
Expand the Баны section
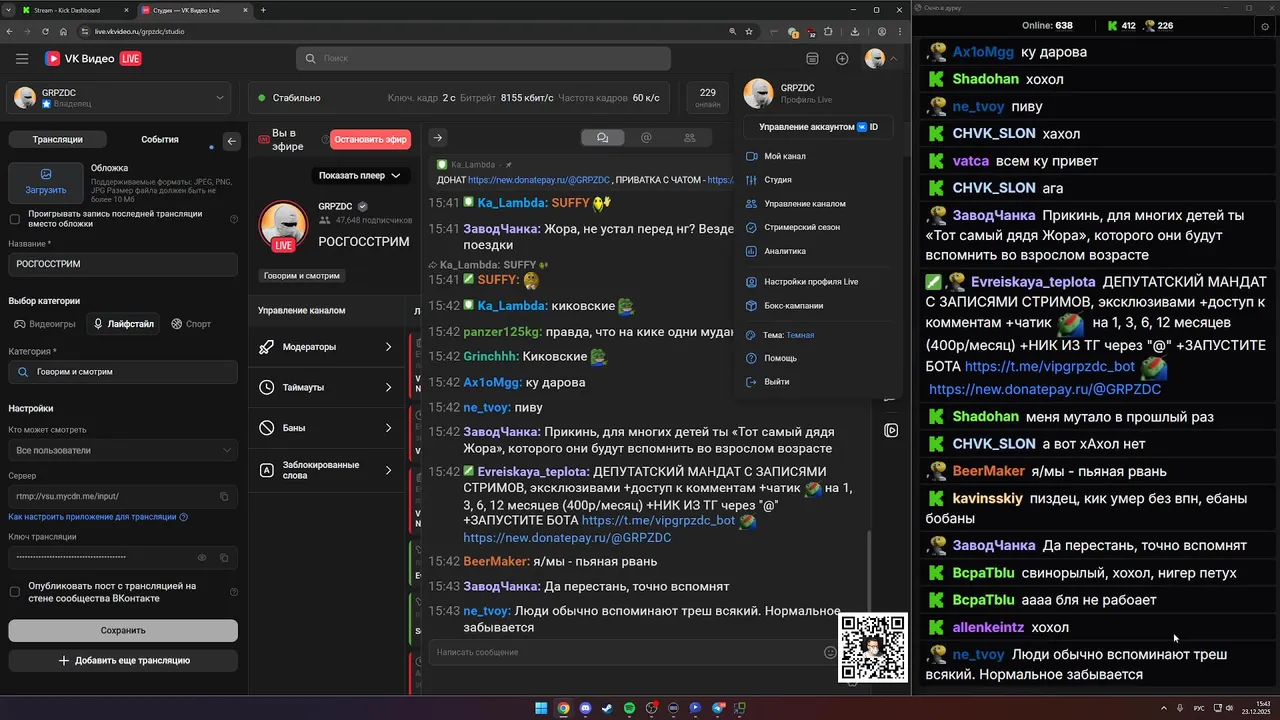pyautogui.click(x=326, y=428)
